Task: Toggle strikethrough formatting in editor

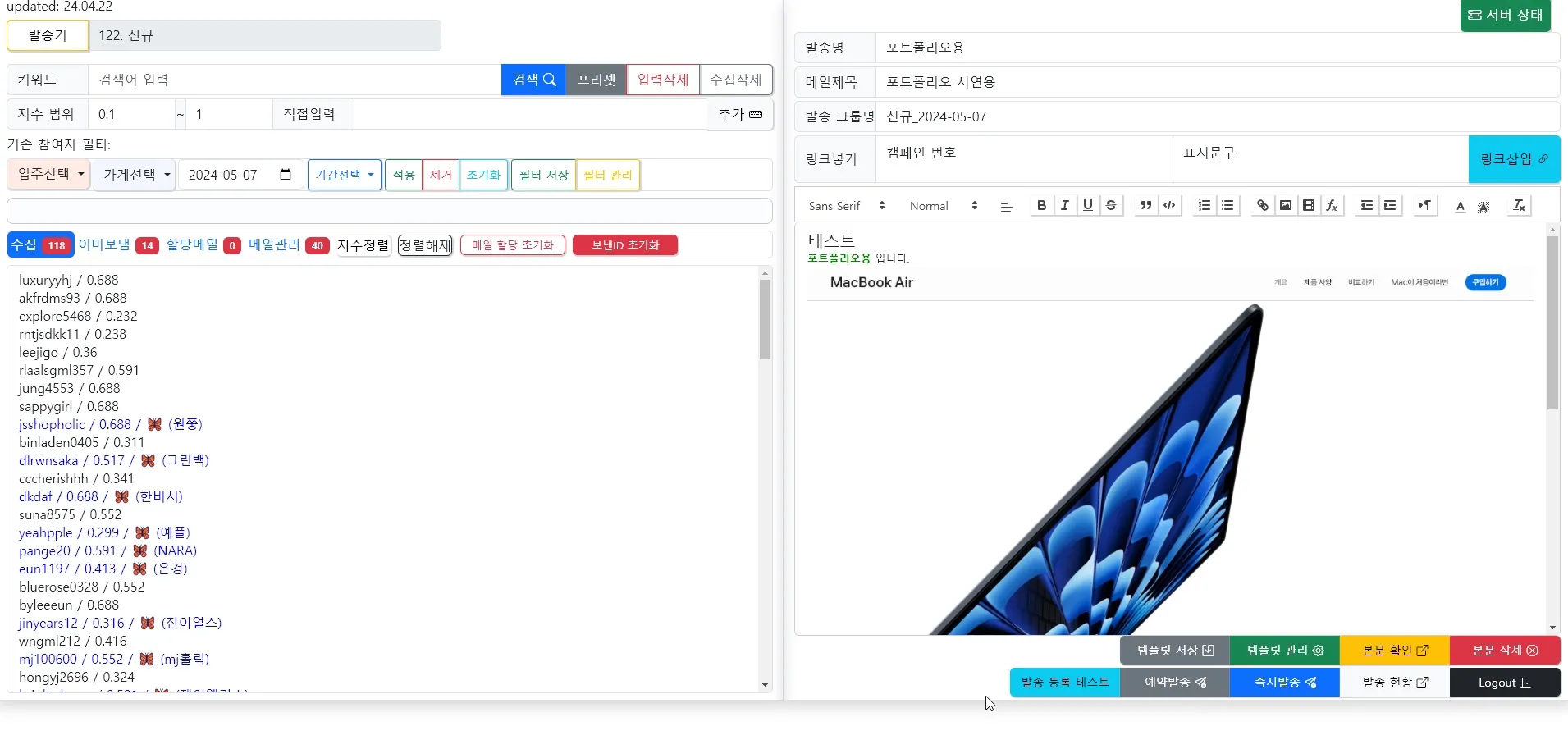Action: point(1111,206)
